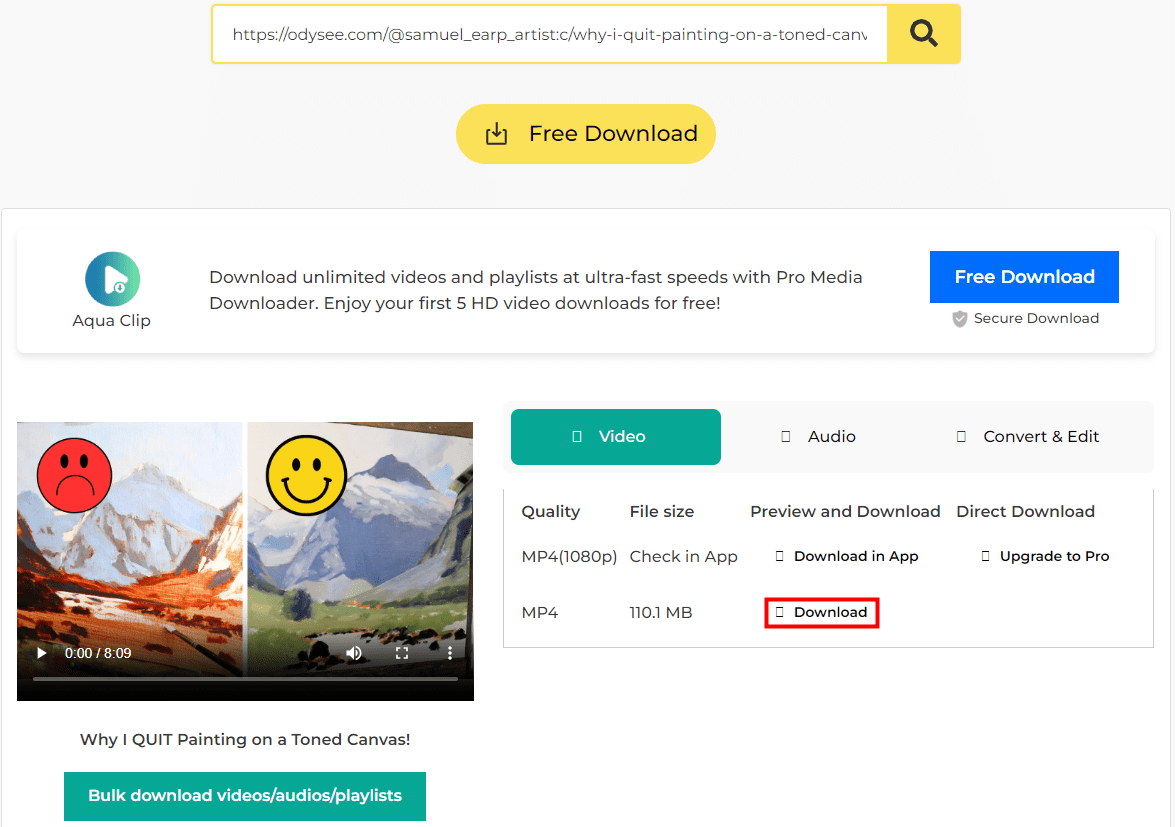1175x827 pixels.
Task: Enter fullscreen mode on the video player
Action: [402, 653]
